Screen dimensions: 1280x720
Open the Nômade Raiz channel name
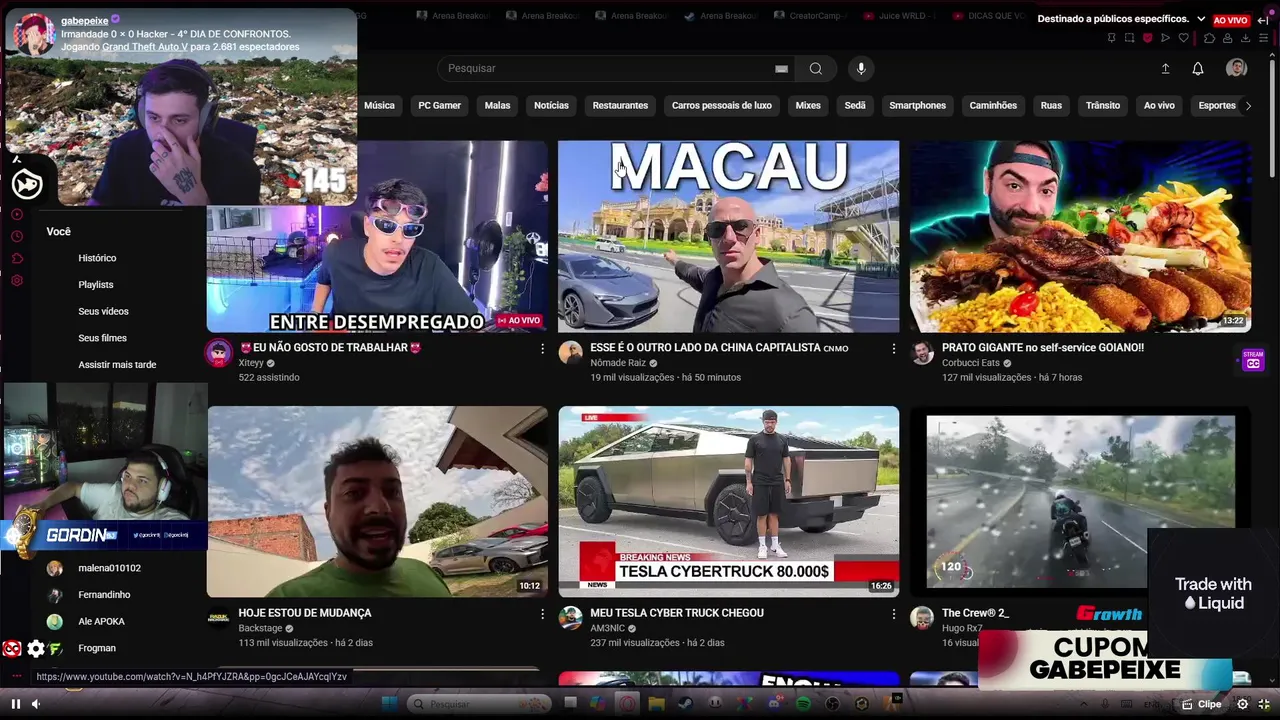618,363
